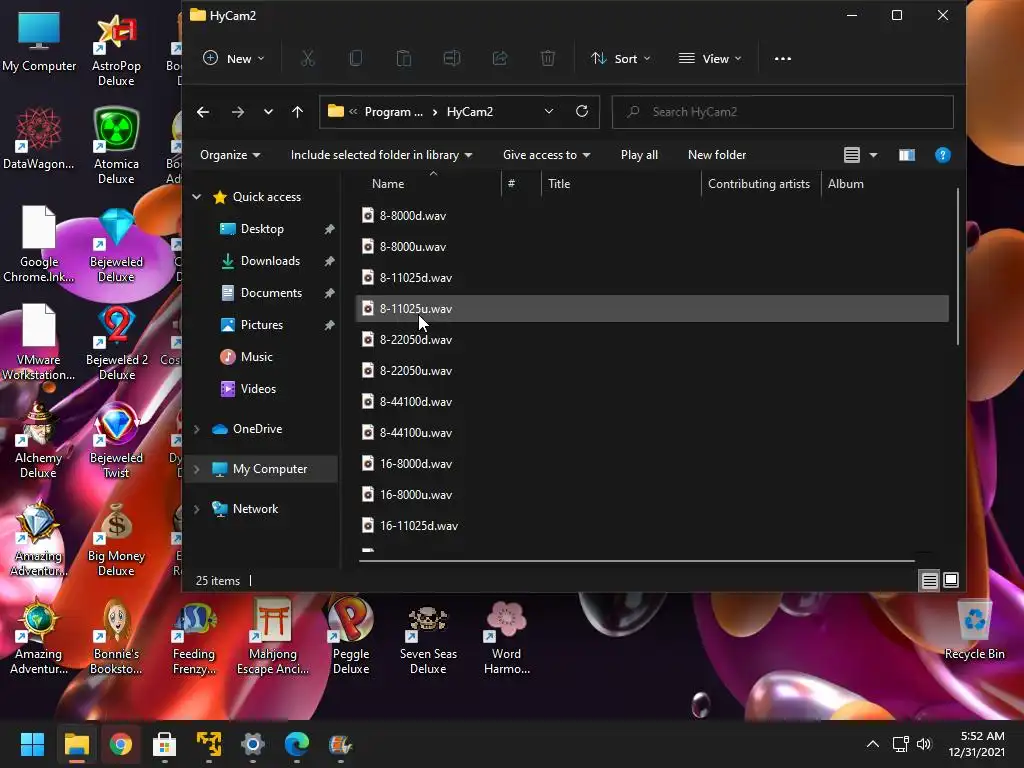Open Microsoft Store from taskbar
Viewport: 1024px width, 768px height.
(165, 744)
